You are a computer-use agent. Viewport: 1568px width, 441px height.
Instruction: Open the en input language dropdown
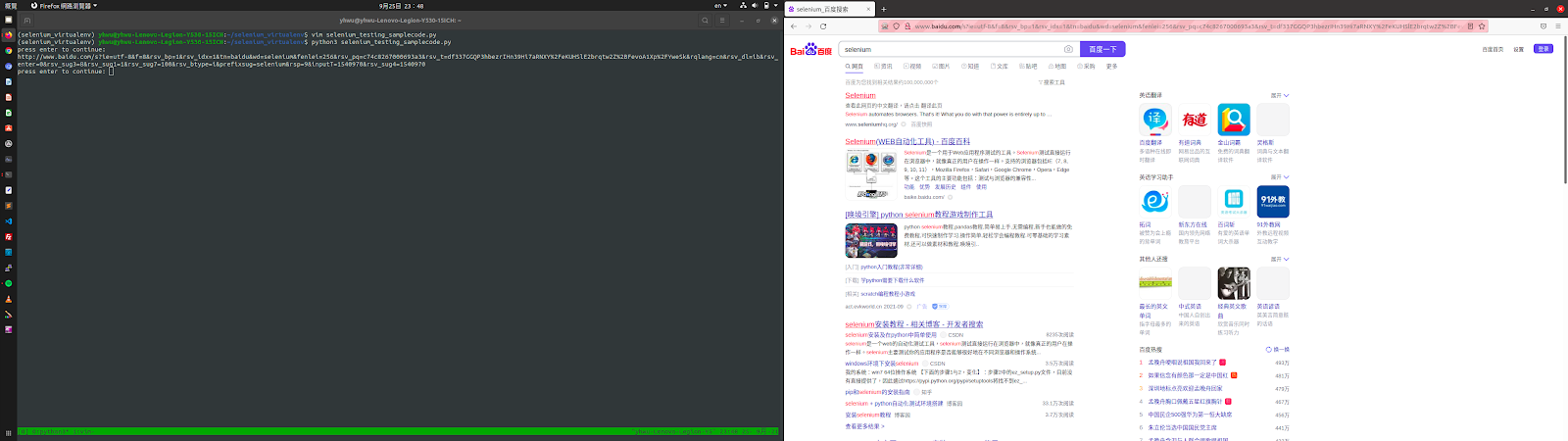pos(722,6)
